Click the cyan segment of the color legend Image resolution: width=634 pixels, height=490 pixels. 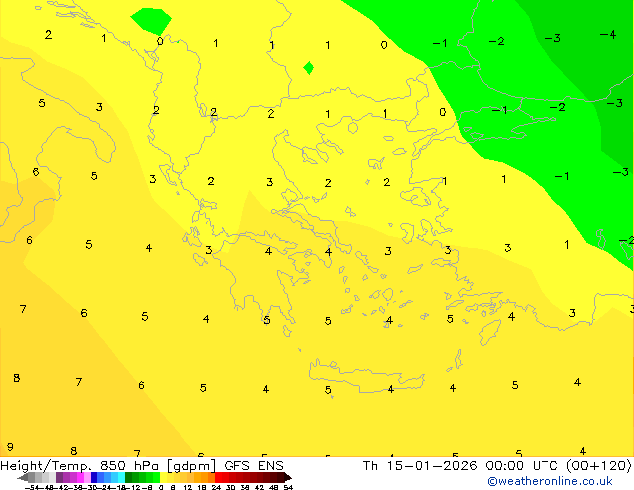click(x=121, y=477)
